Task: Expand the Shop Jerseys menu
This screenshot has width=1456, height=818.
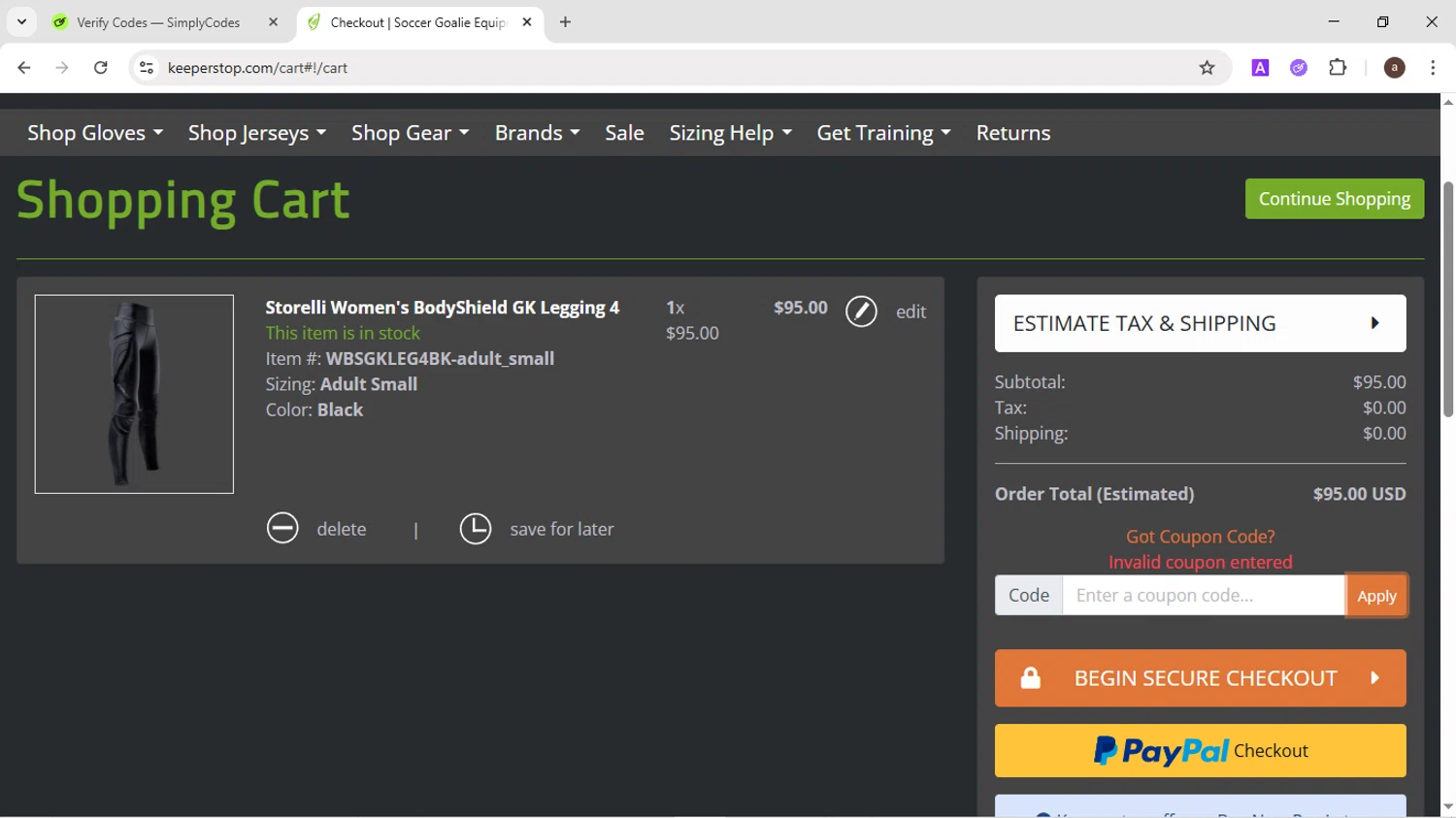Action: [257, 133]
